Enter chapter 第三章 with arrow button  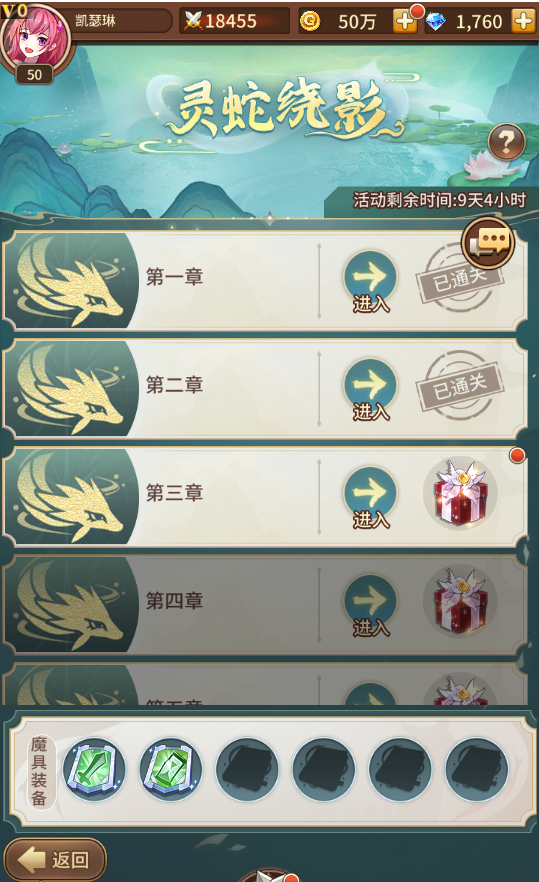[370, 497]
